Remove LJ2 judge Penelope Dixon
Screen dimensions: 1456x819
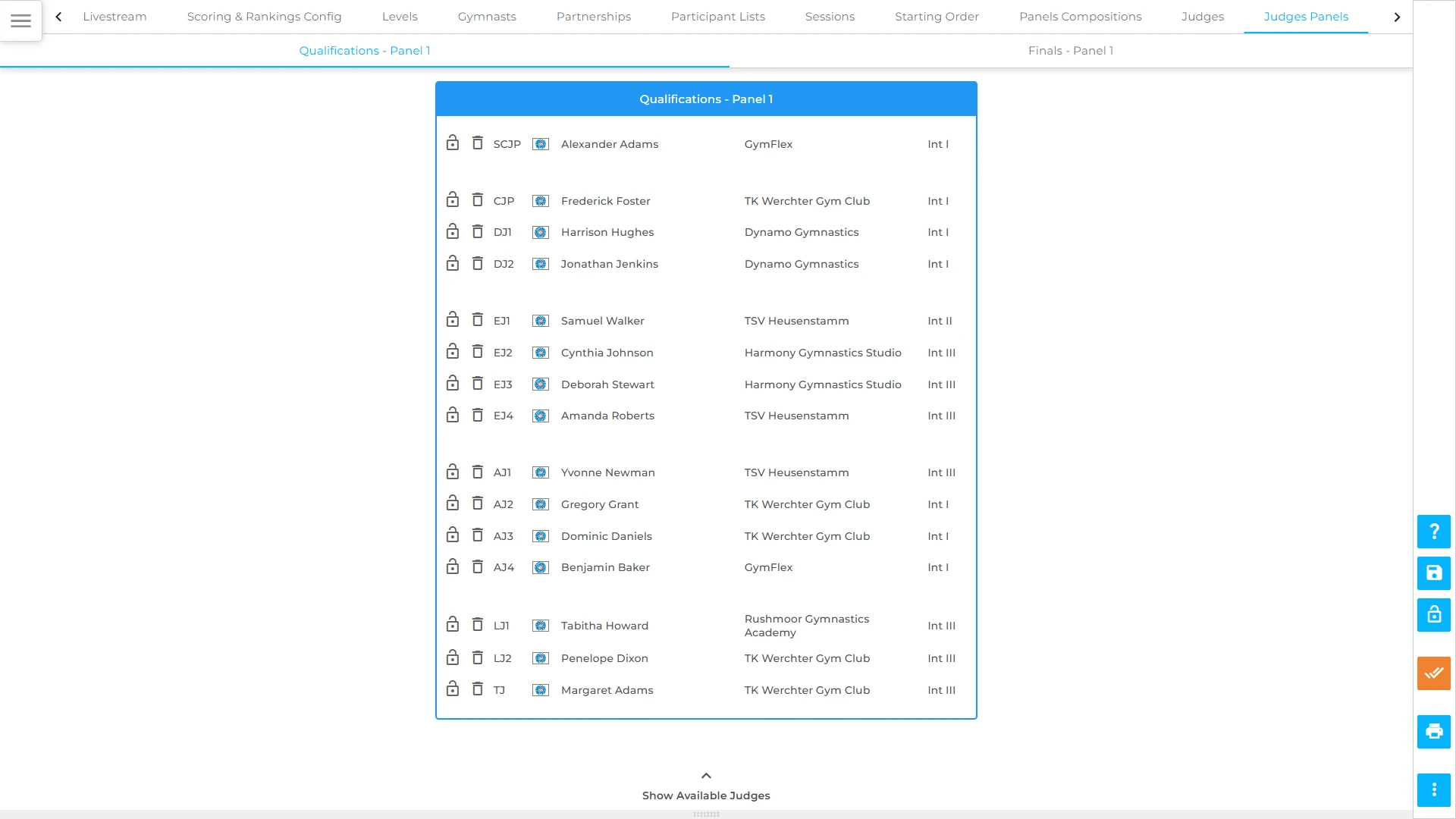(478, 657)
